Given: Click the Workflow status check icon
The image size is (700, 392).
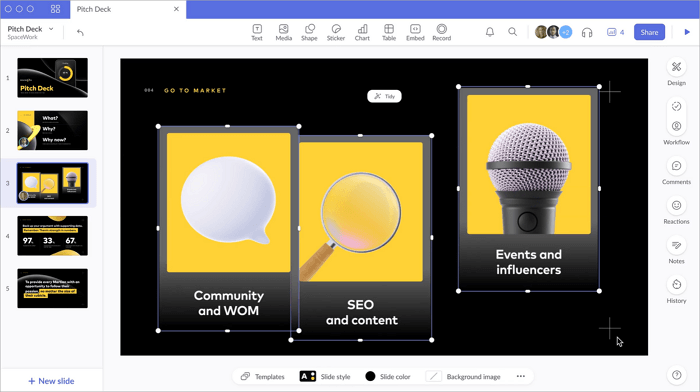Looking at the screenshot, I should 676,106.
